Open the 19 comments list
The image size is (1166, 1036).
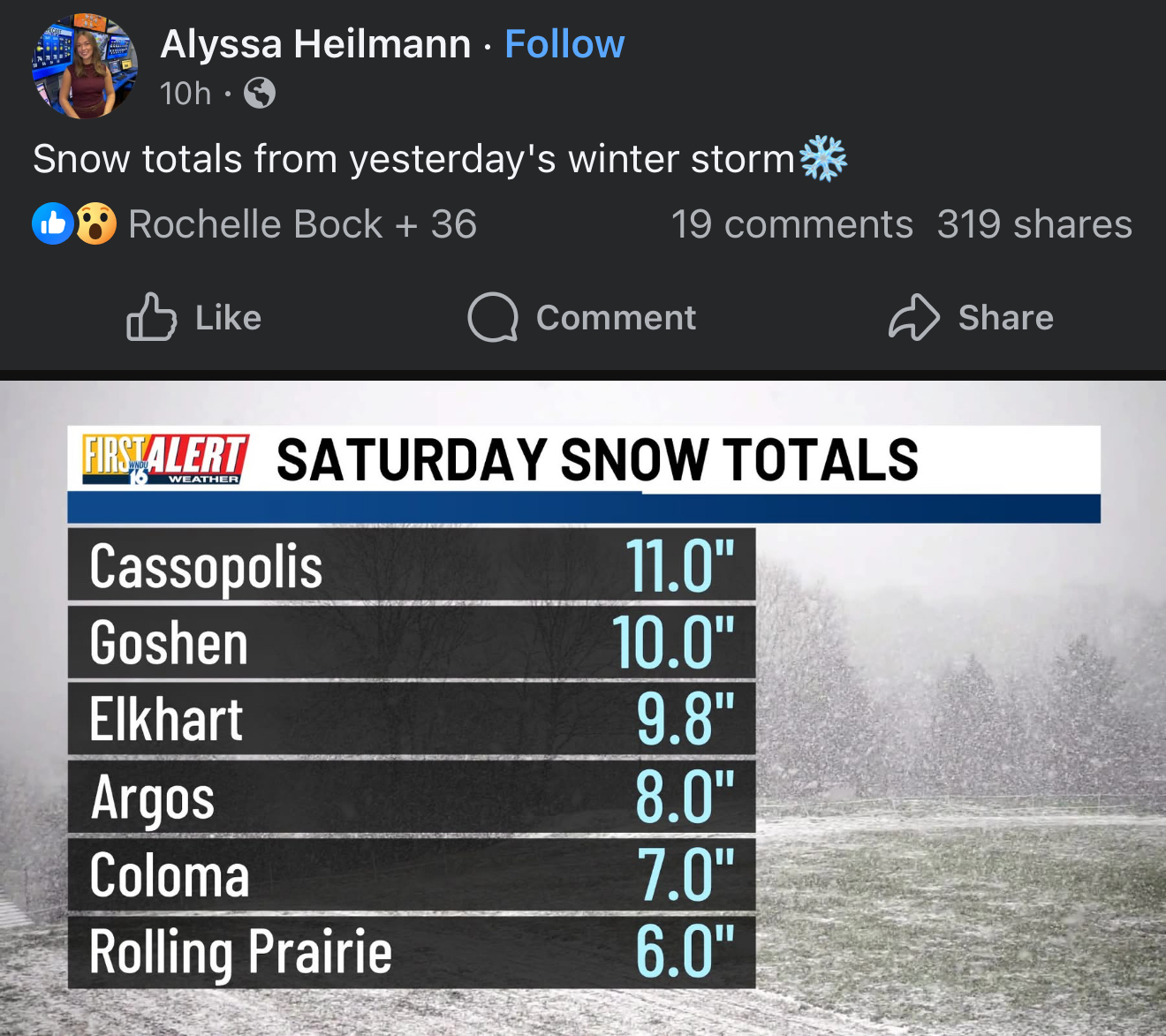point(791,224)
